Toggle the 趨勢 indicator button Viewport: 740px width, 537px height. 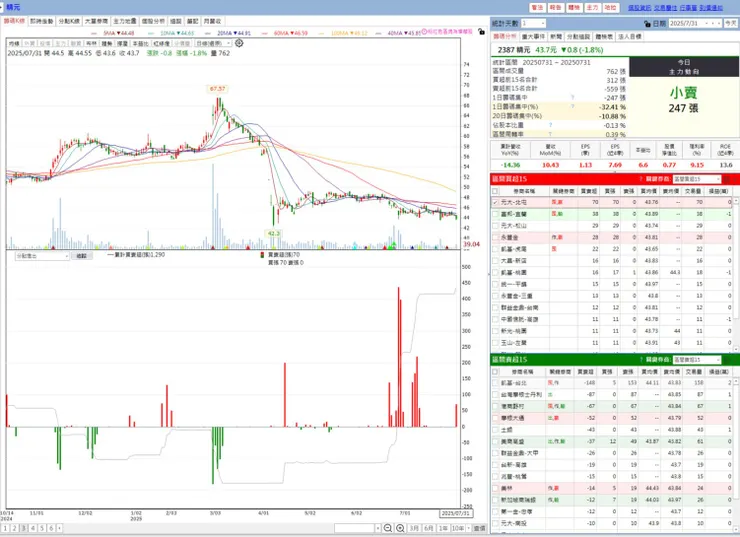(107, 43)
